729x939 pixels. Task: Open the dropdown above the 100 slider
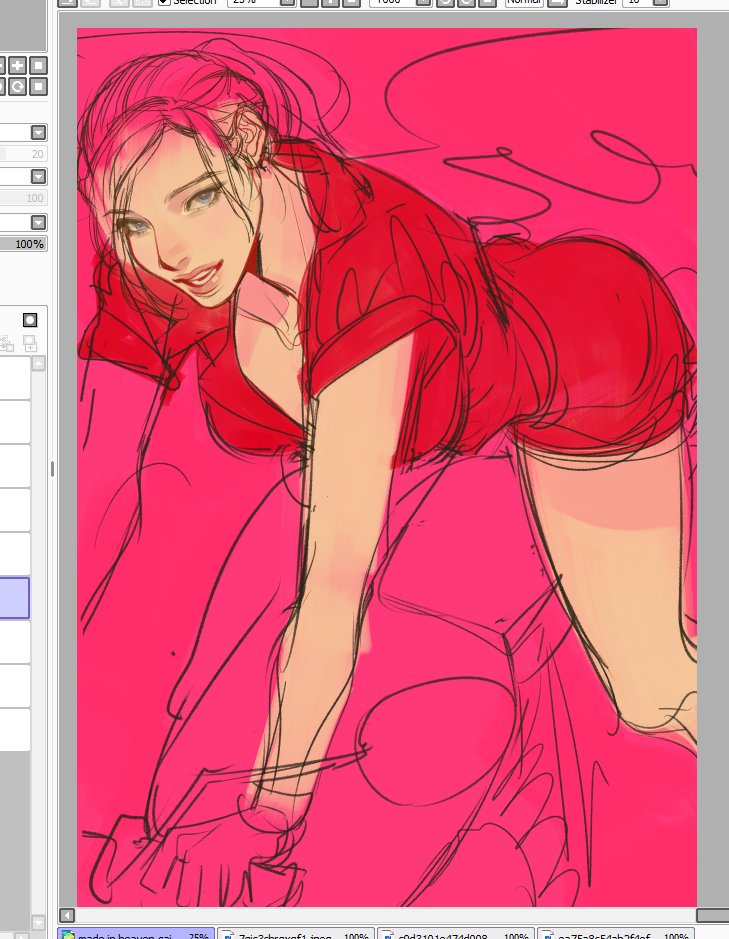point(38,177)
